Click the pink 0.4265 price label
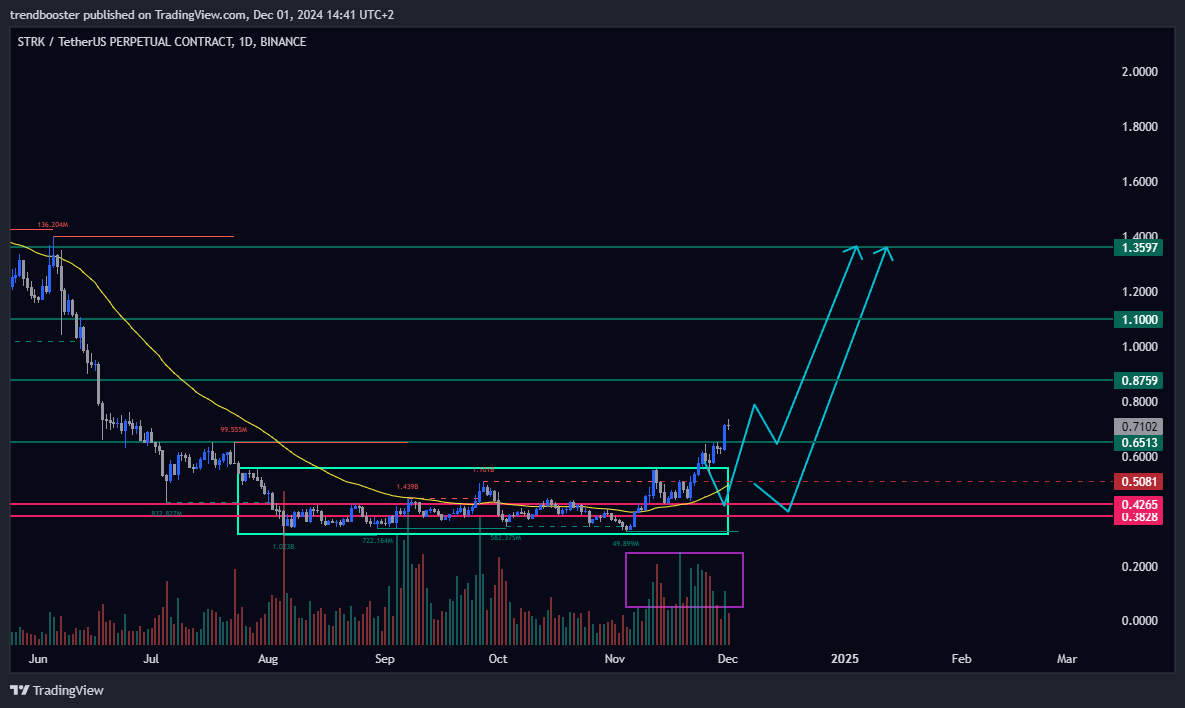Image resolution: width=1185 pixels, height=708 pixels. 1139,504
